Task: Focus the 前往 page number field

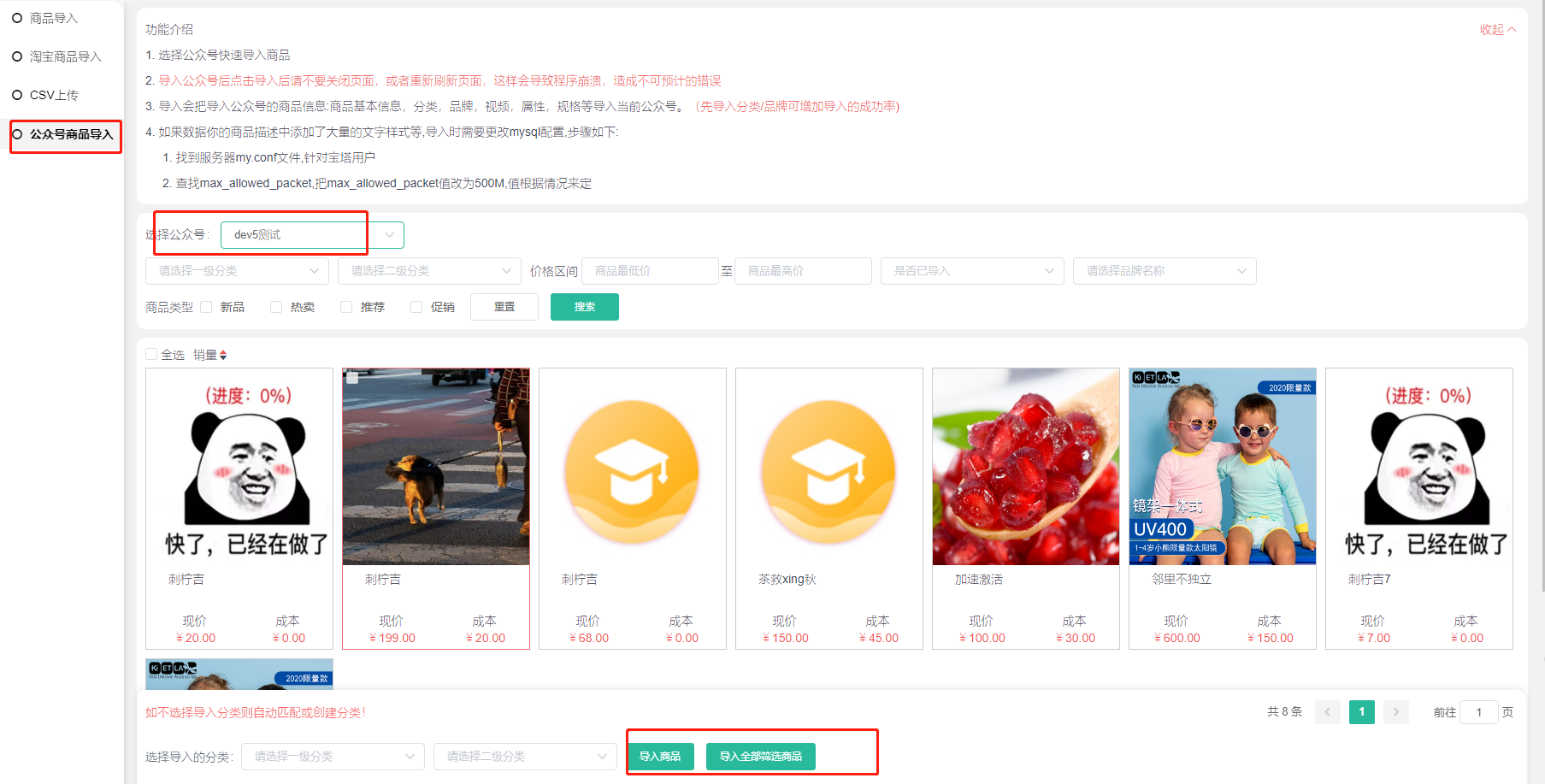Action: pos(1479,712)
